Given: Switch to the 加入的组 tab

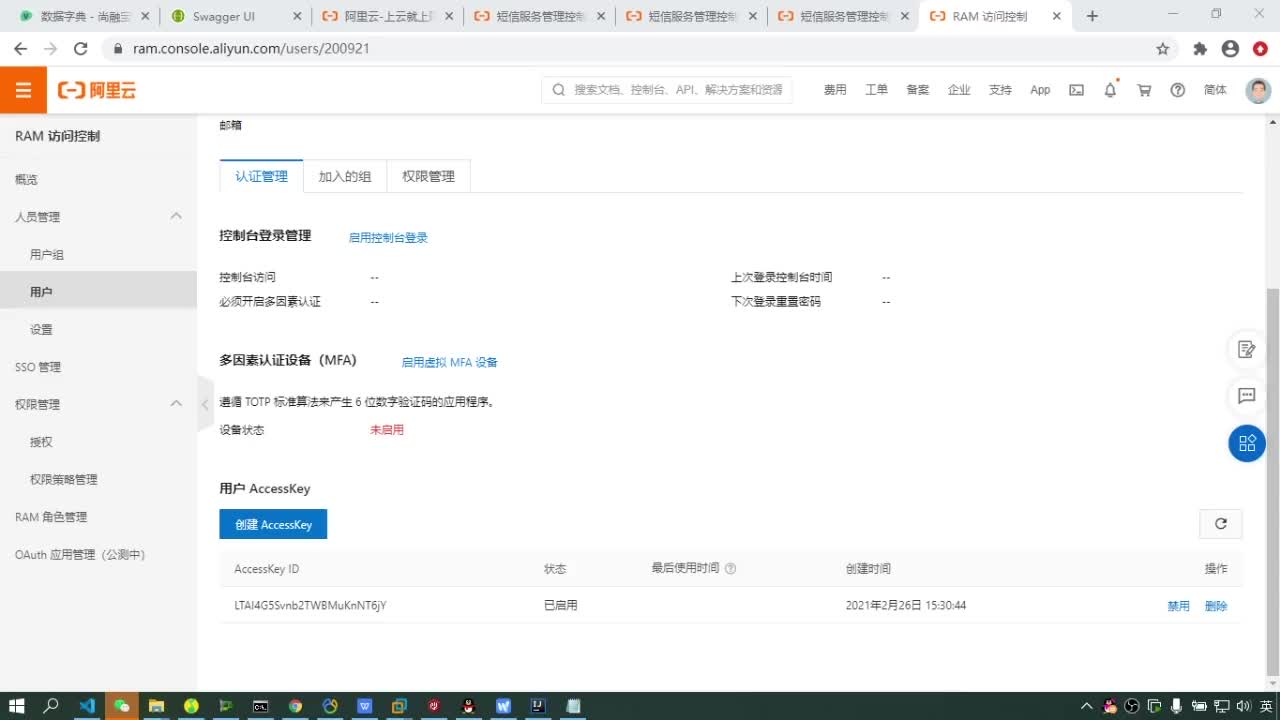Looking at the screenshot, I should coord(345,176).
